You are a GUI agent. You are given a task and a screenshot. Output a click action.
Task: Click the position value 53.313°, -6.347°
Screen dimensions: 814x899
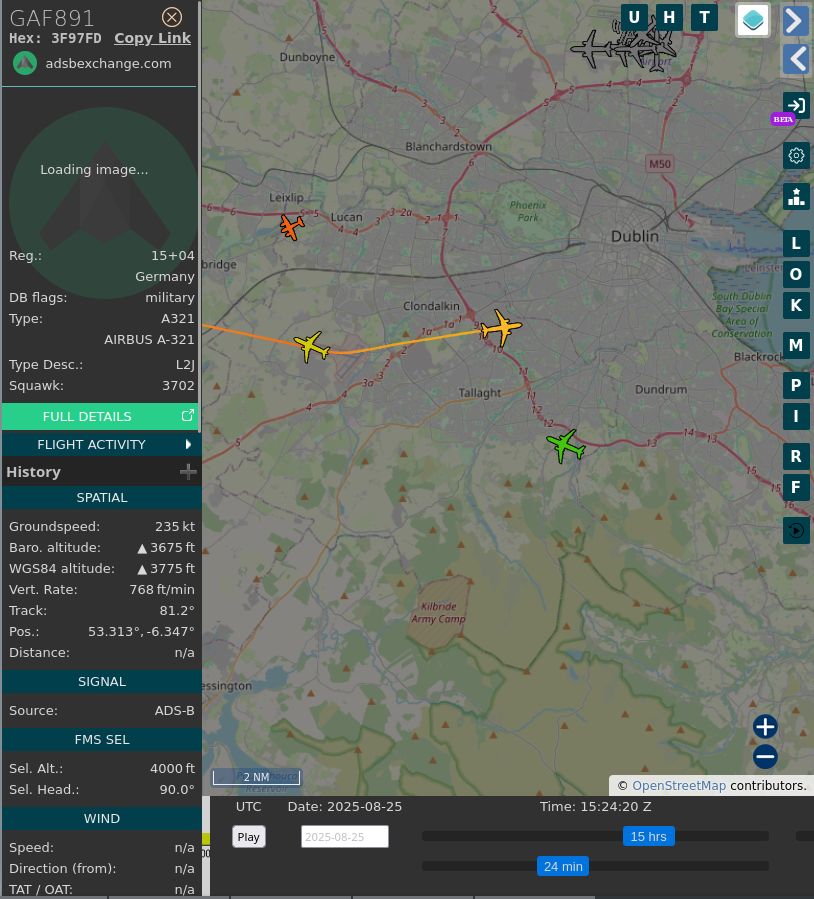coord(141,631)
